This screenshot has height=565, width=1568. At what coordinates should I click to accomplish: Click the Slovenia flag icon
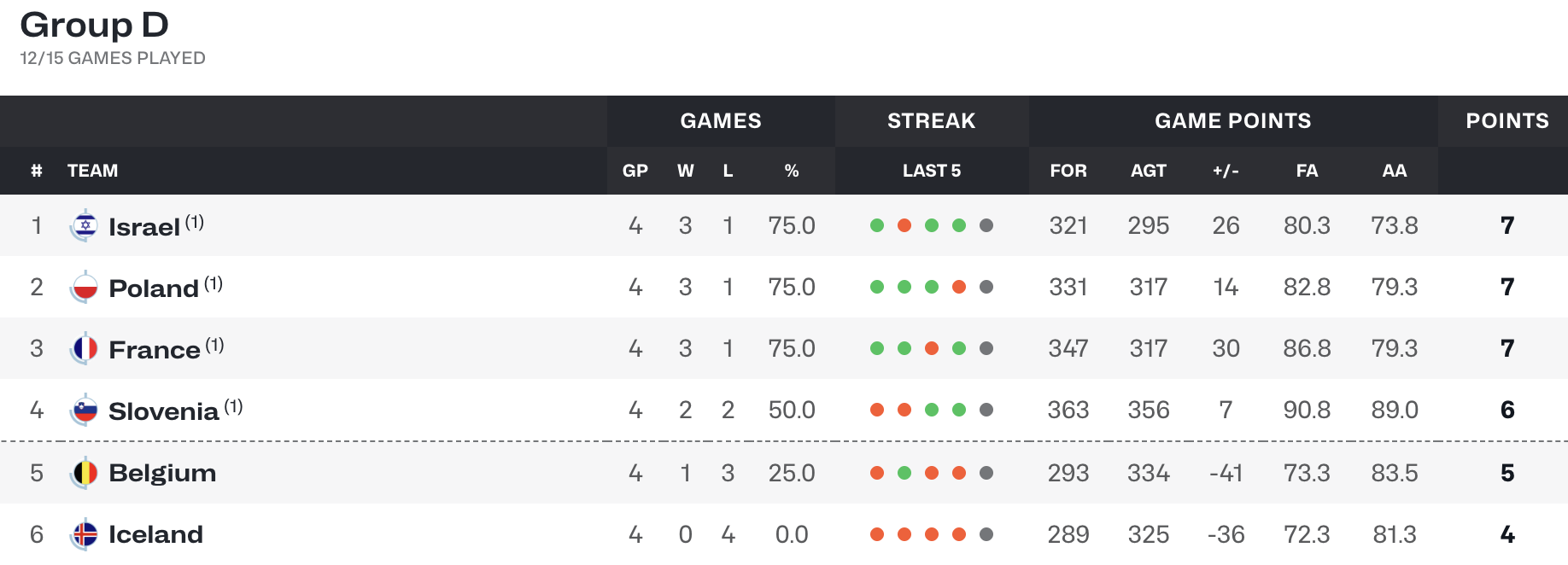click(84, 411)
